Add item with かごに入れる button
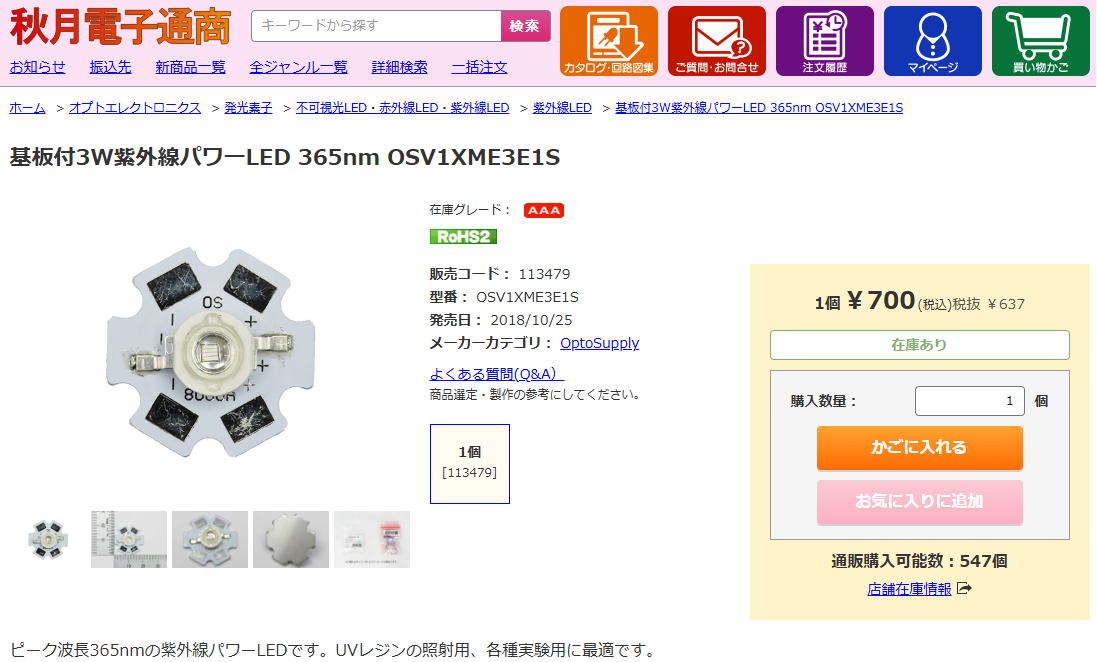The height and width of the screenshot is (662, 1097). click(919, 447)
